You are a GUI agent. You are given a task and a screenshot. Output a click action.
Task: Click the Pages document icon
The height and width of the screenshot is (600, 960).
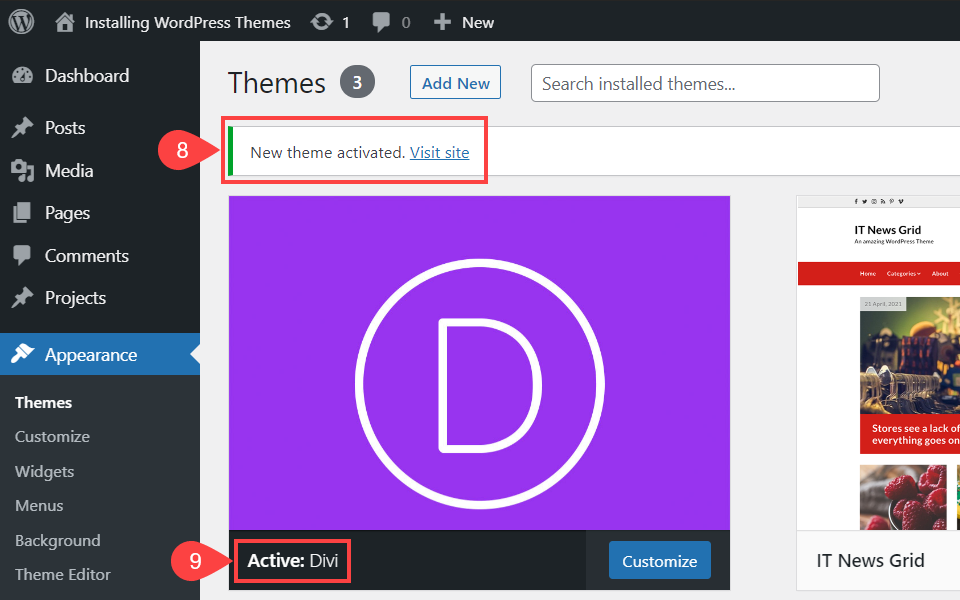pos(24,212)
